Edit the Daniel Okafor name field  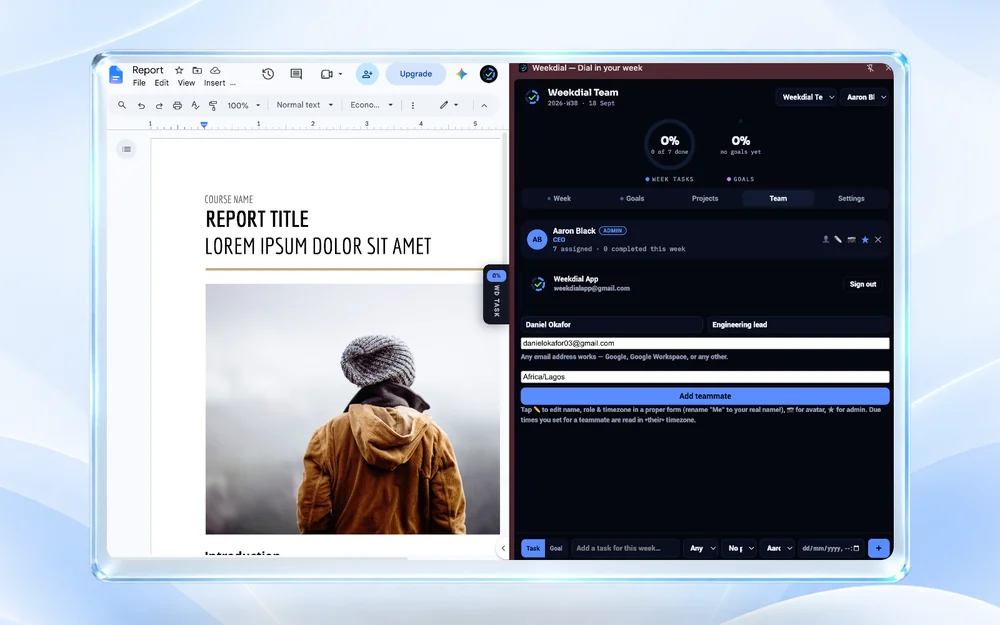pyautogui.click(x=611, y=325)
